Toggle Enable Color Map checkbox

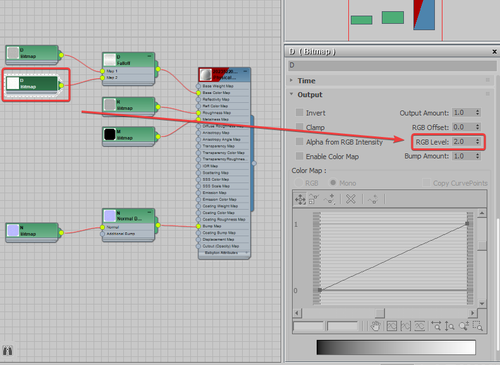pyautogui.click(x=299, y=156)
